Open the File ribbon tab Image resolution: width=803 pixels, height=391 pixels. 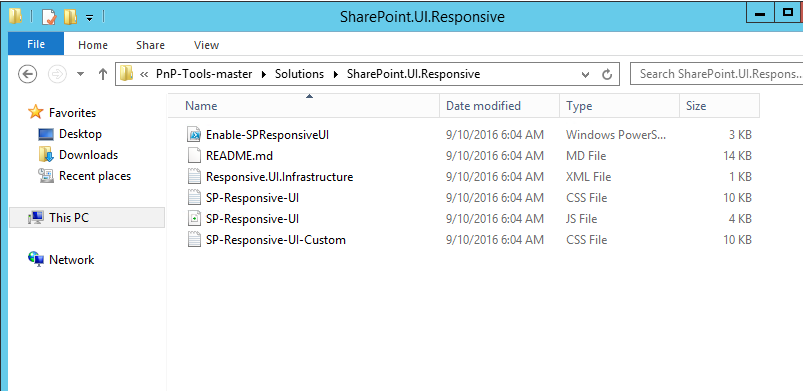point(36,45)
